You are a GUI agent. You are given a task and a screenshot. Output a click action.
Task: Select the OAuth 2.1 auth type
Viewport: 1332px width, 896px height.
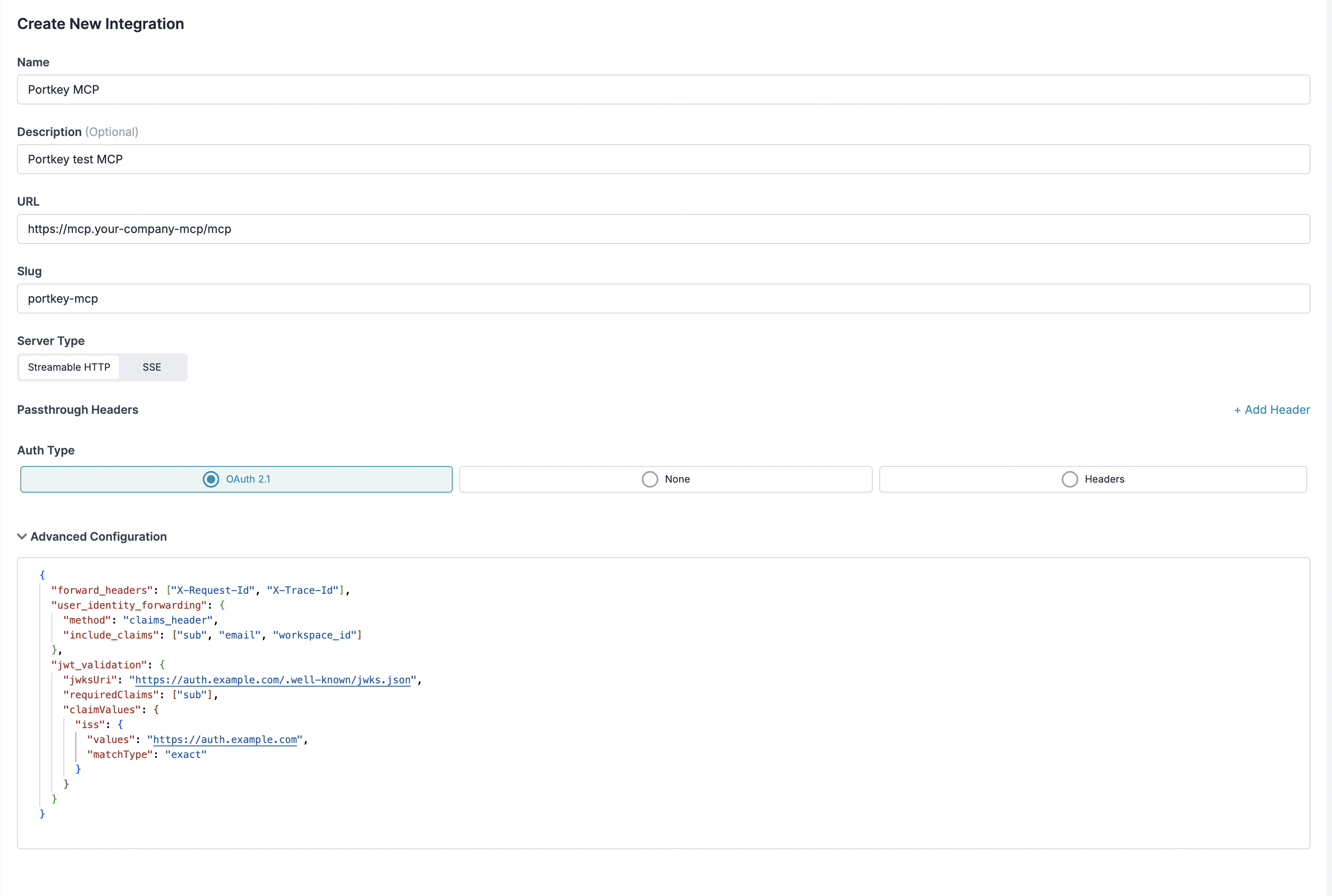tap(236, 479)
